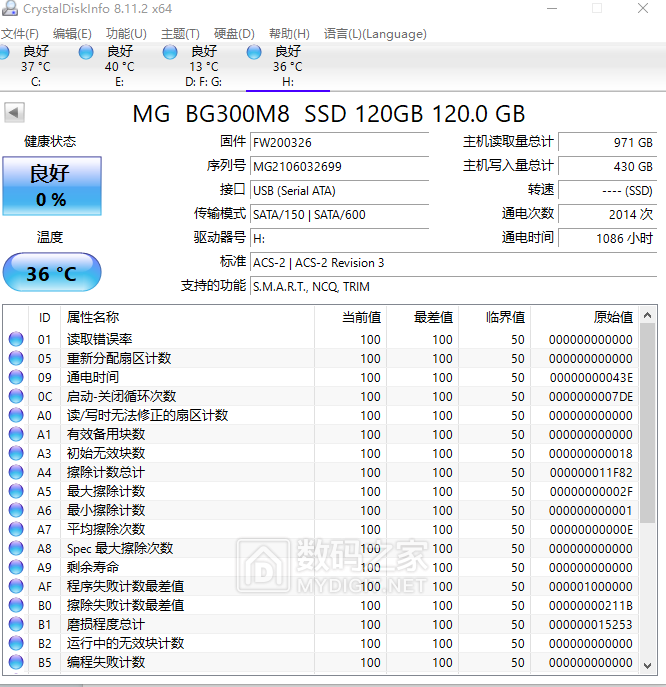Click status orb for attribute B5 编程失败计数

16,662
